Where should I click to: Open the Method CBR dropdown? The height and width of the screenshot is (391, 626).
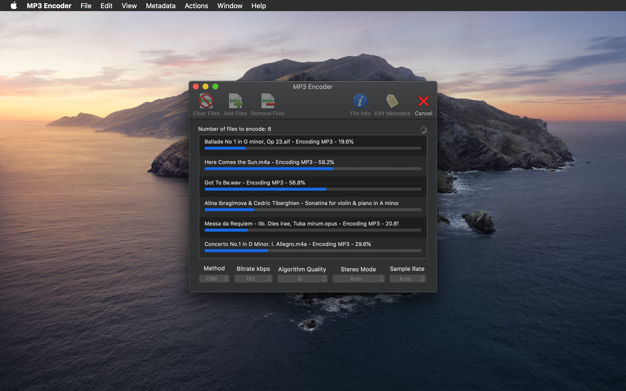pos(214,279)
